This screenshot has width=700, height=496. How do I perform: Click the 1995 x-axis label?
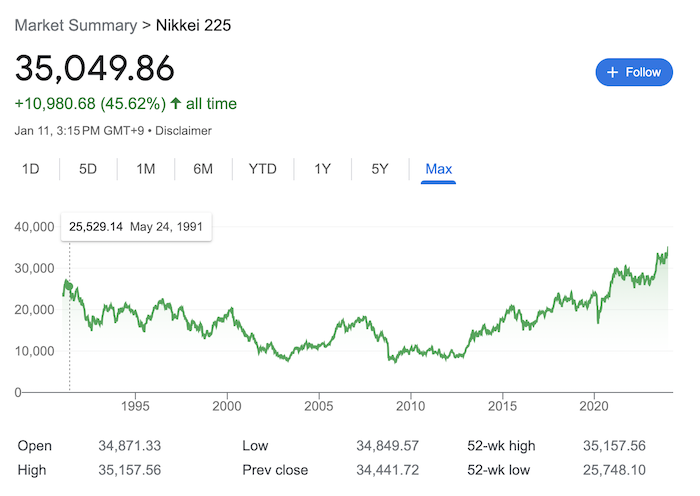coord(135,407)
